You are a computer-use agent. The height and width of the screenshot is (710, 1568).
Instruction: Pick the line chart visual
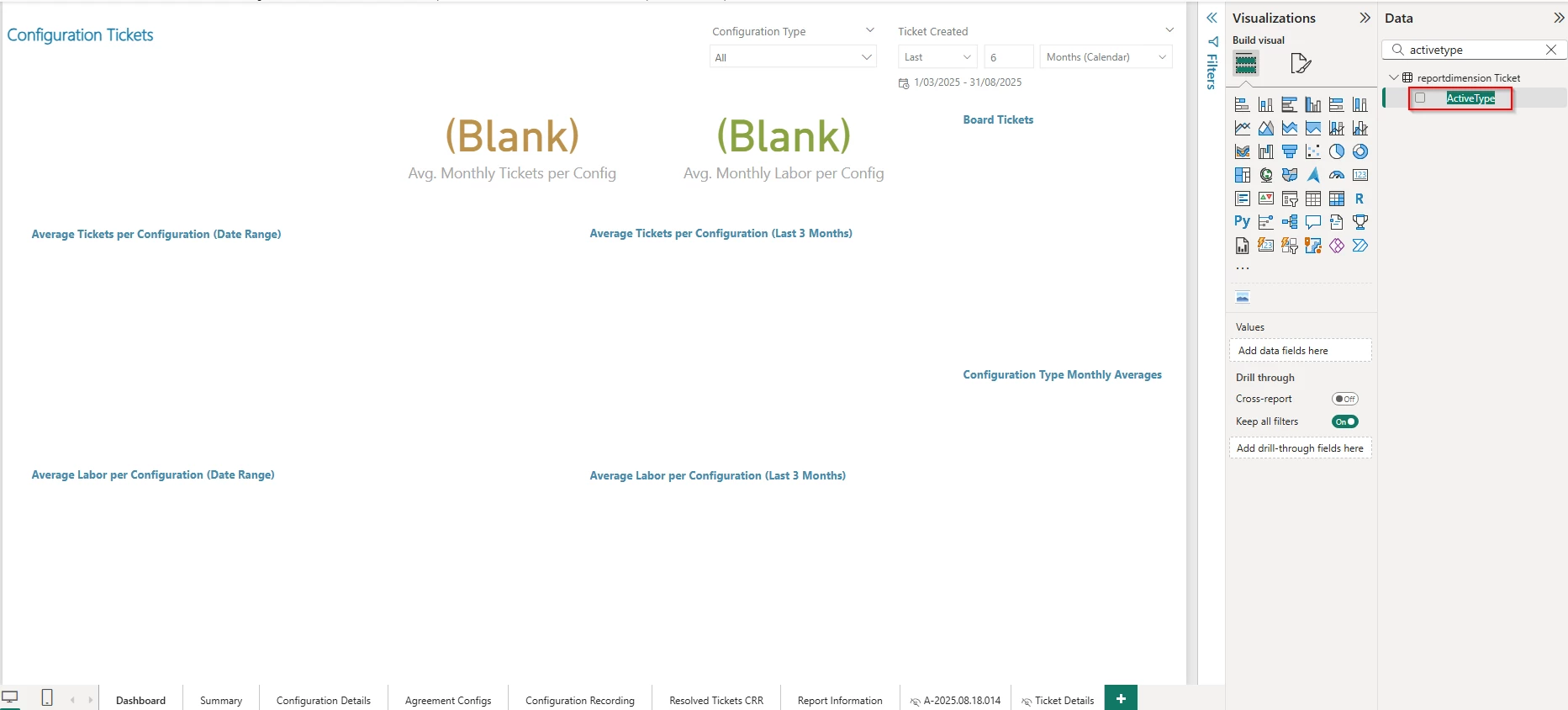coord(1242,128)
